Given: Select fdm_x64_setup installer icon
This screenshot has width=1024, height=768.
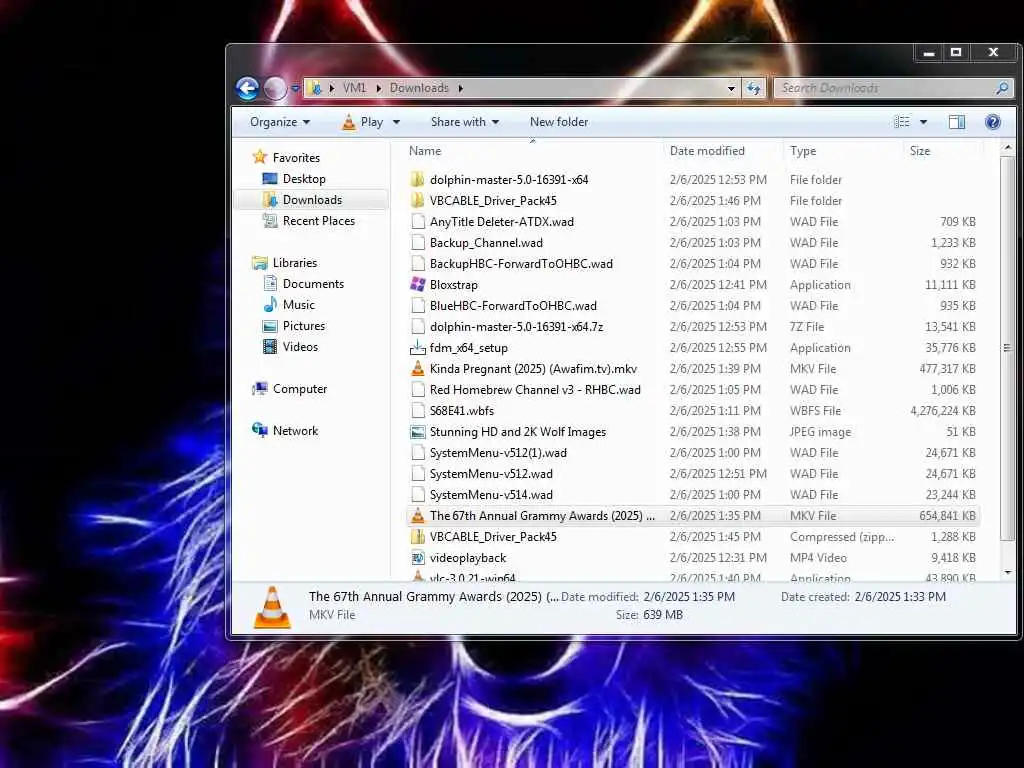Looking at the screenshot, I should [x=417, y=347].
